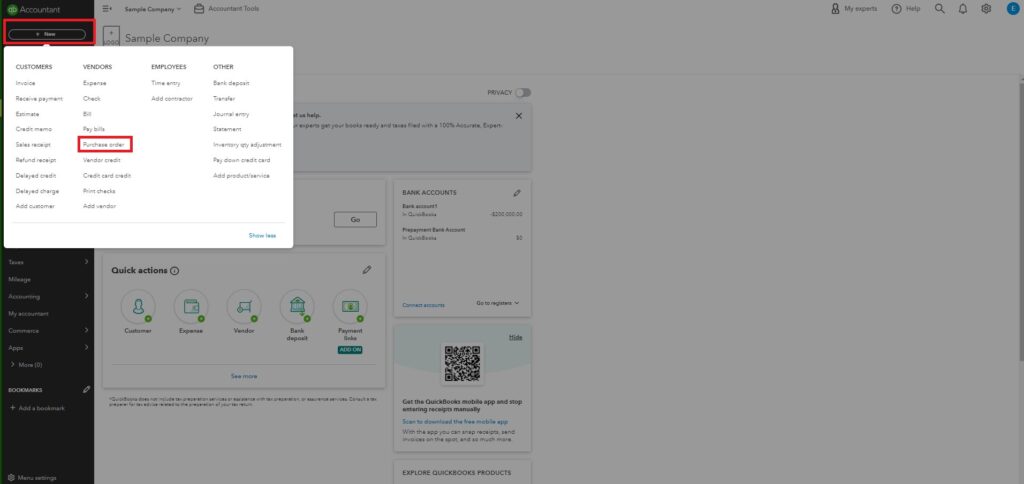The height and width of the screenshot is (484, 1024).
Task: Expand the Commerce sidebar item
Action: pos(48,331)
